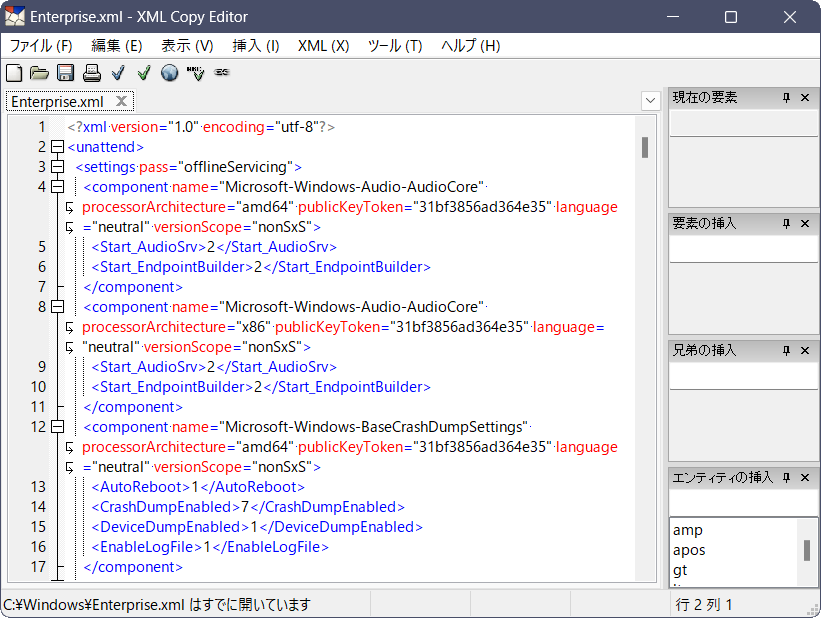
Task: Click the DeviceDumpEnabled element on line 15
Action: pyautogui.click(x=257, y=526)
